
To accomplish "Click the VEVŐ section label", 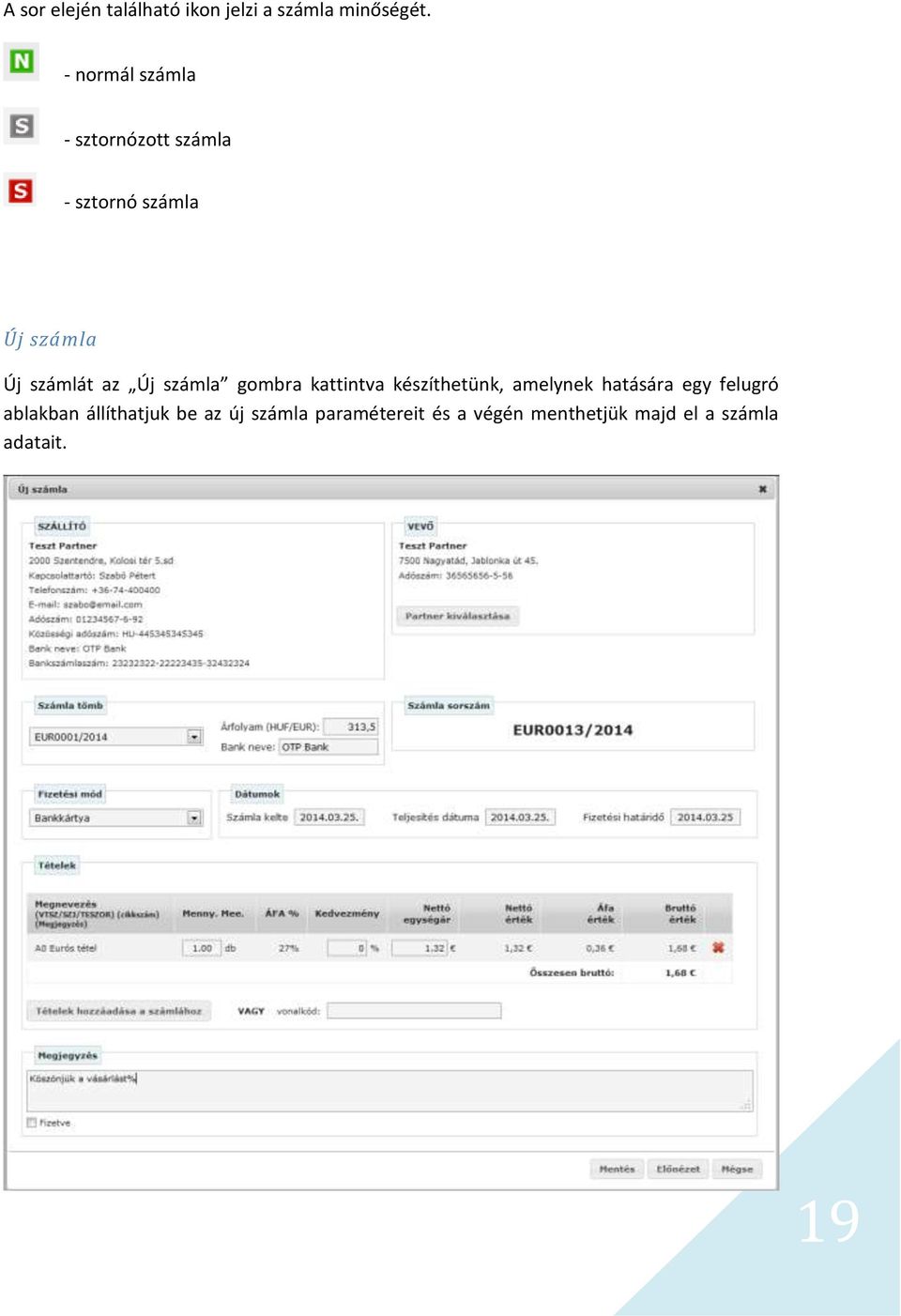I will (x=420, y=527).
